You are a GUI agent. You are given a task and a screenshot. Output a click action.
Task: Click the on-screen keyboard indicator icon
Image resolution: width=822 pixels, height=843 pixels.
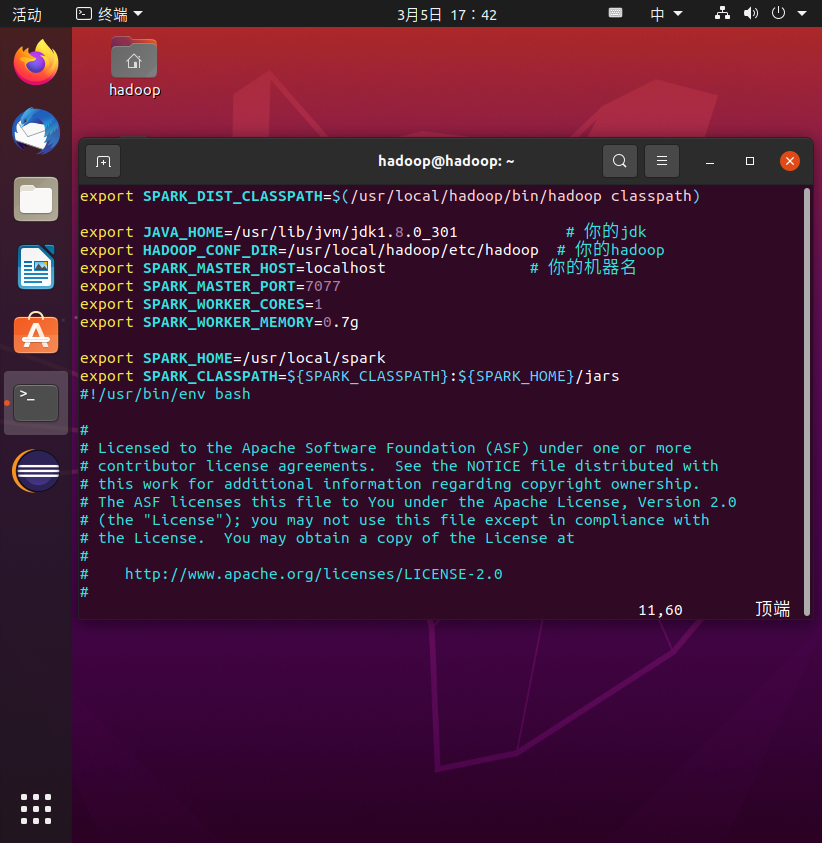(616, 13)
